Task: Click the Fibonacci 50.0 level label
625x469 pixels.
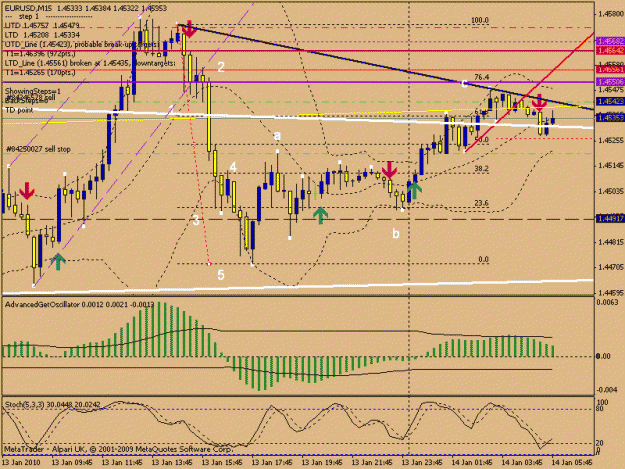Action: pos(482,140)
